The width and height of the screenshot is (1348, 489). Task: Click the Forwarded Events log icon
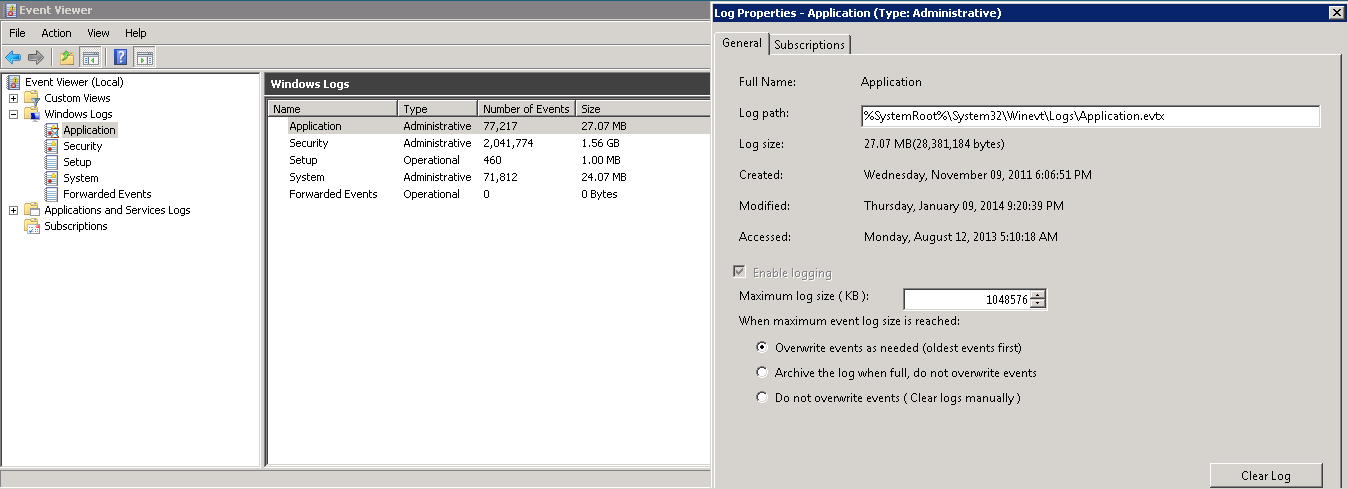click(52, 194)
